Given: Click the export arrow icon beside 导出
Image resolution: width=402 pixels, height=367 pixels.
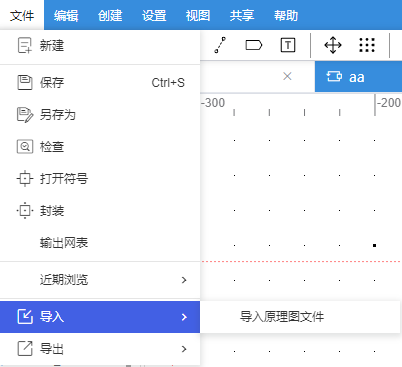Looking at the screenshot, I should pyautogui.click(x=25, y=349).
